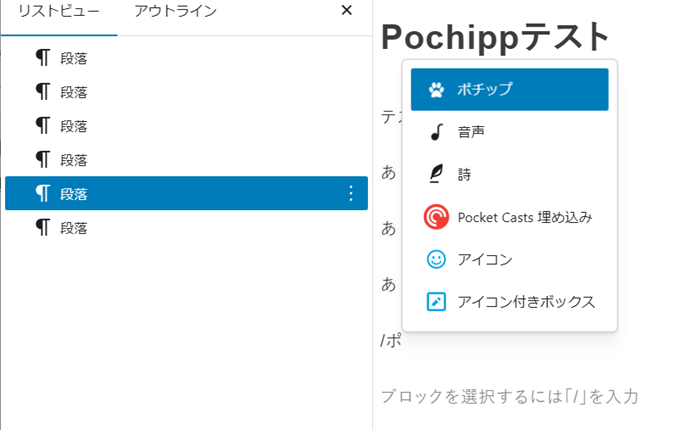This screenshot has width=676, height=430.
Task: Click the pilcrow icon of the highlighted 段落
Action: point(43,193)
